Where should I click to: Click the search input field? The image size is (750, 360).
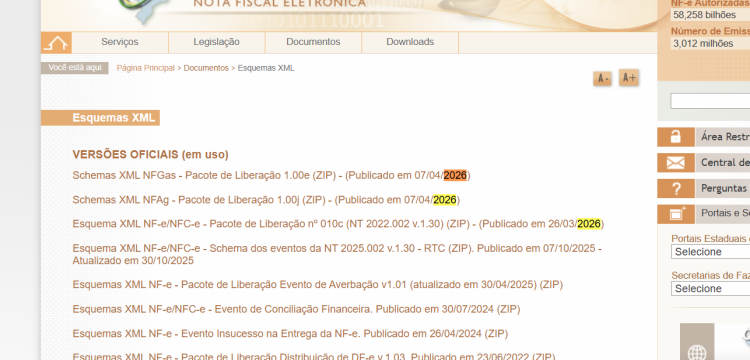(x=710, y=101)
